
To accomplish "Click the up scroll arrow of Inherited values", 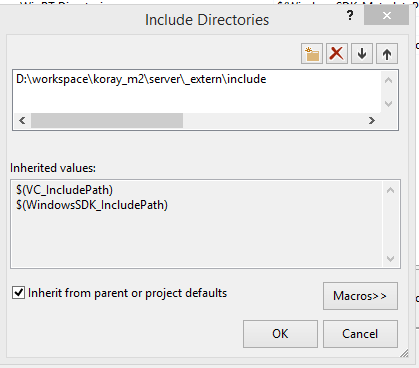I will coord(390,190).
